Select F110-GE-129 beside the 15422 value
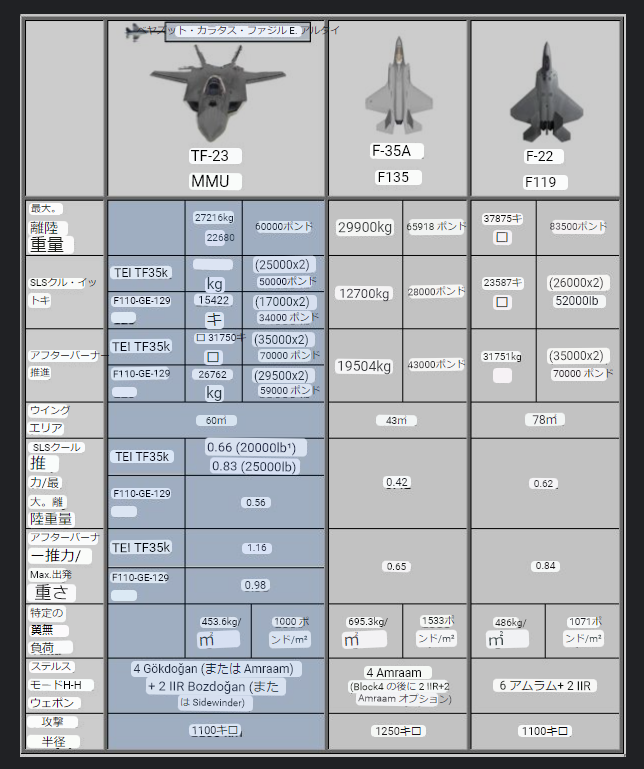644x769 pixels. (x=141, y=301)
